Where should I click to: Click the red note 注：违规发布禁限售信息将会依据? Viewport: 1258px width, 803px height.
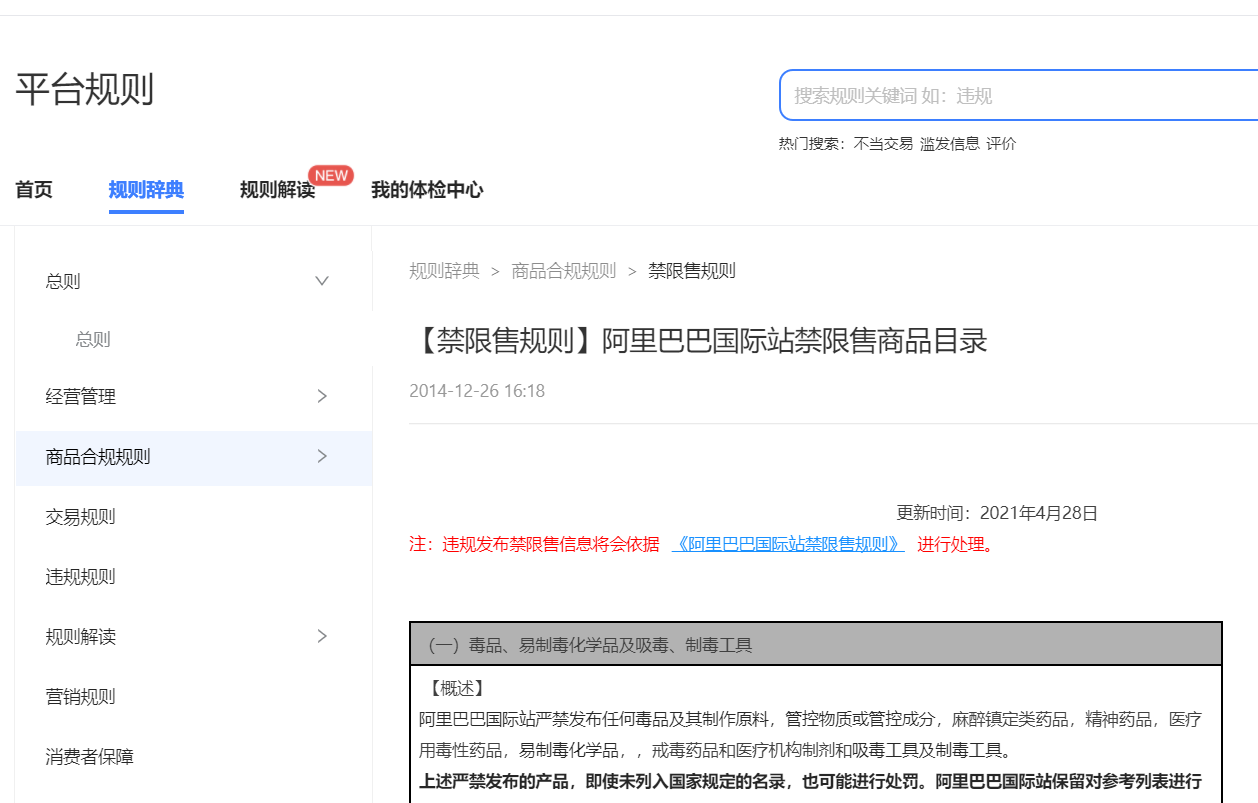[534, 545]
